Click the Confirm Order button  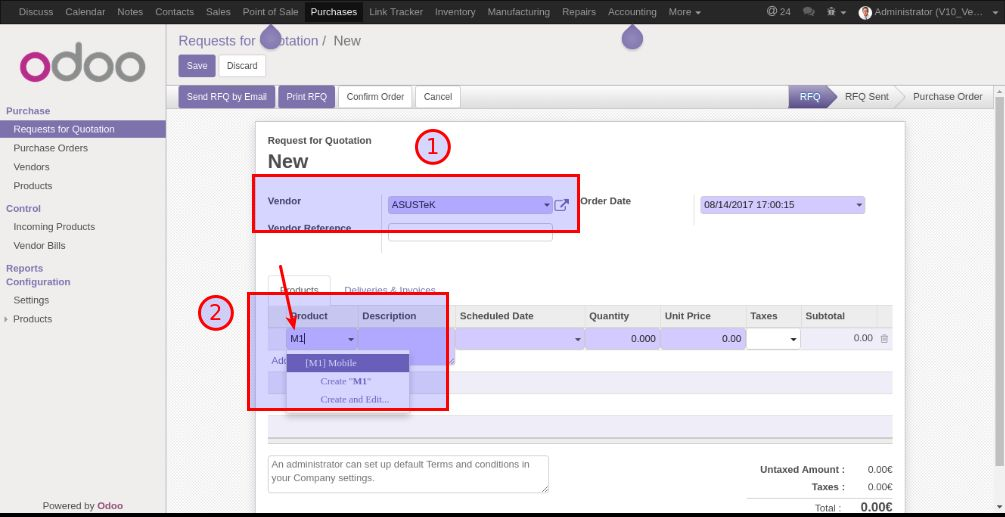tap(375, 97)
